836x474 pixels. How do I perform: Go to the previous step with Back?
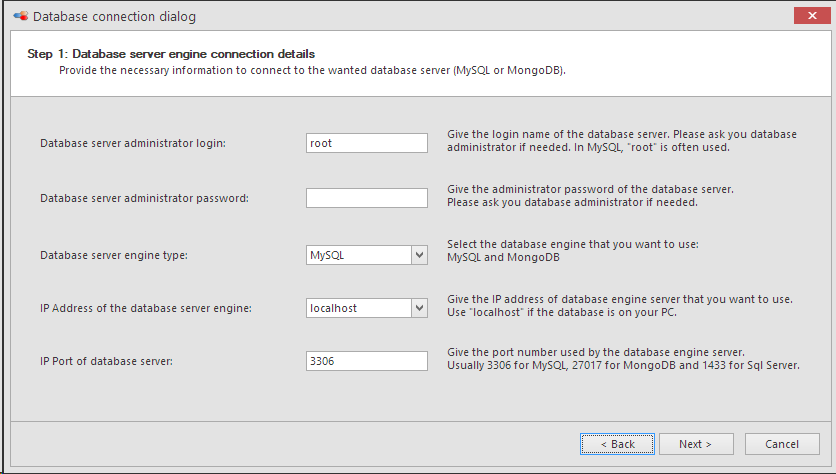point(617,444)
